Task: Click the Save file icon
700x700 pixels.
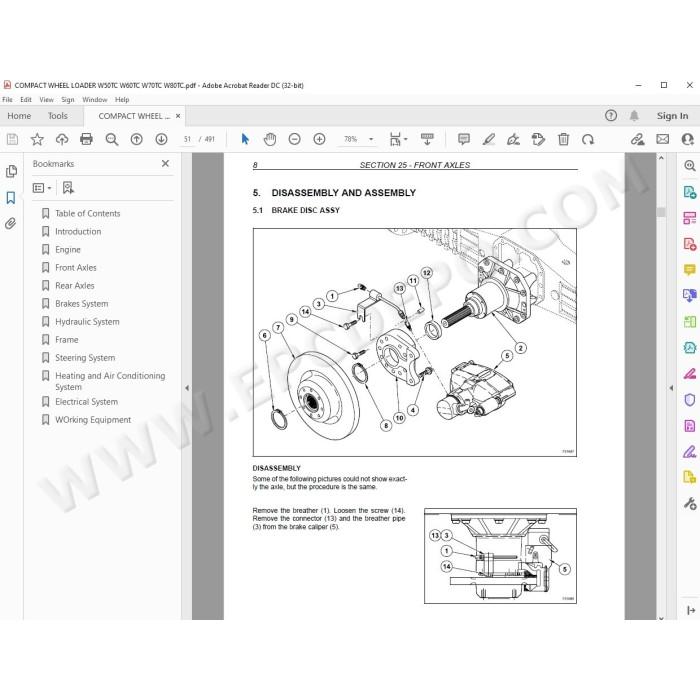Action: [x=12, y=139]
